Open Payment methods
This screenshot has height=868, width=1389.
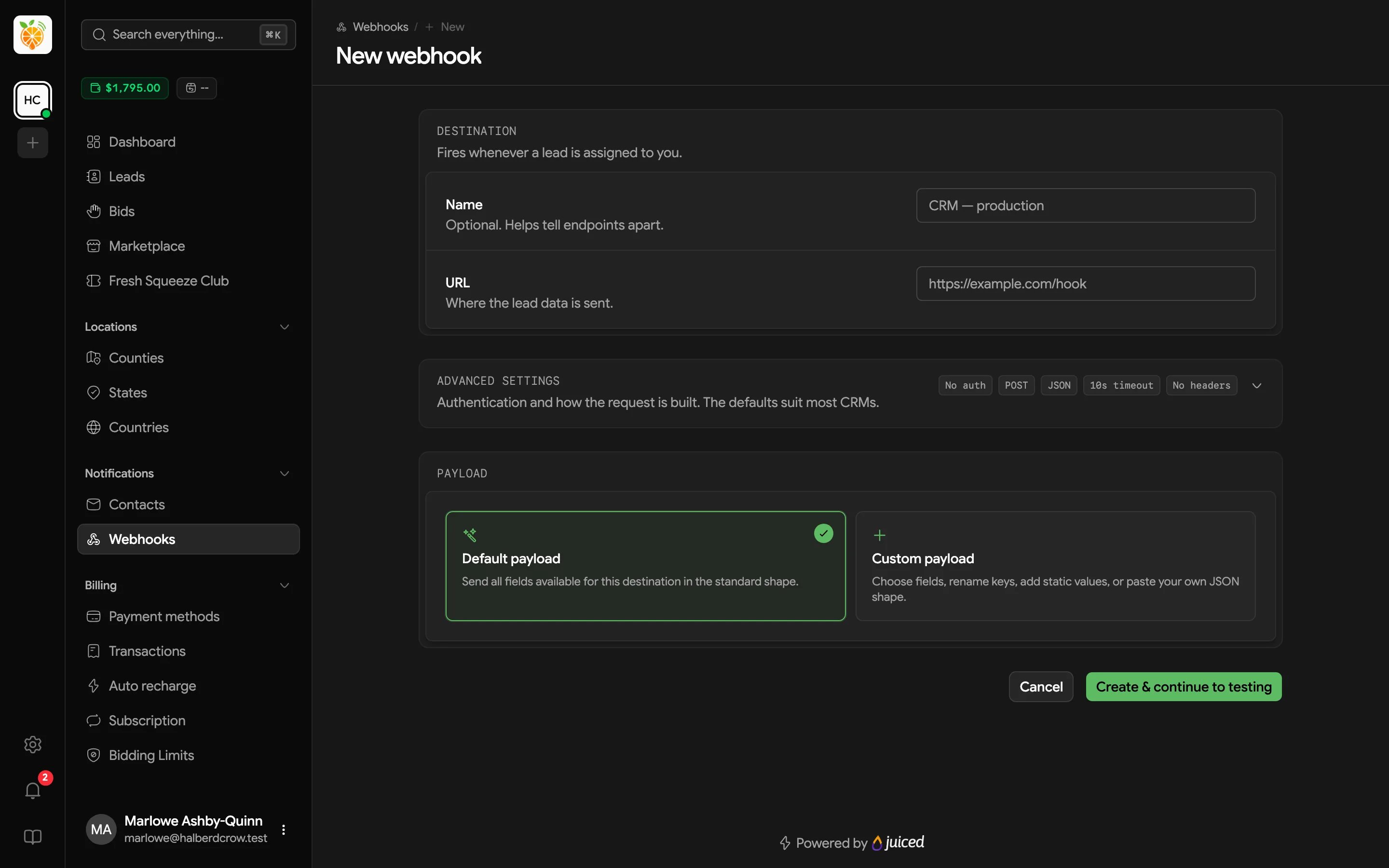(188, 616)
